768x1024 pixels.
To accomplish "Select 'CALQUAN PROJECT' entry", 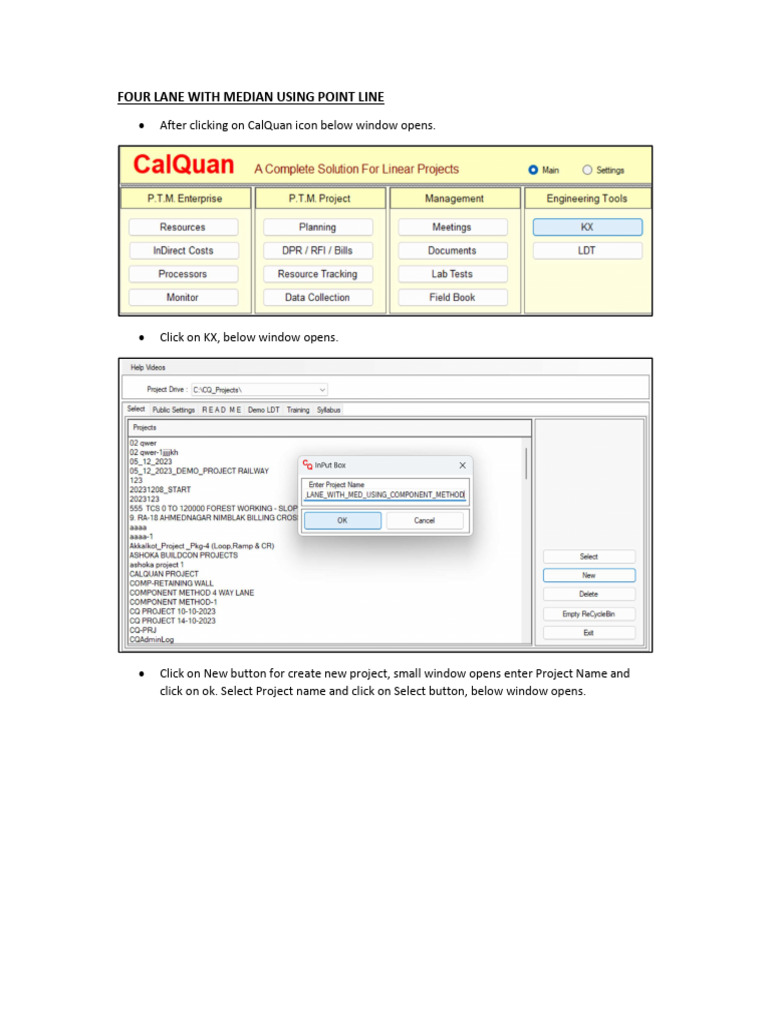I will tap(164, 574).
